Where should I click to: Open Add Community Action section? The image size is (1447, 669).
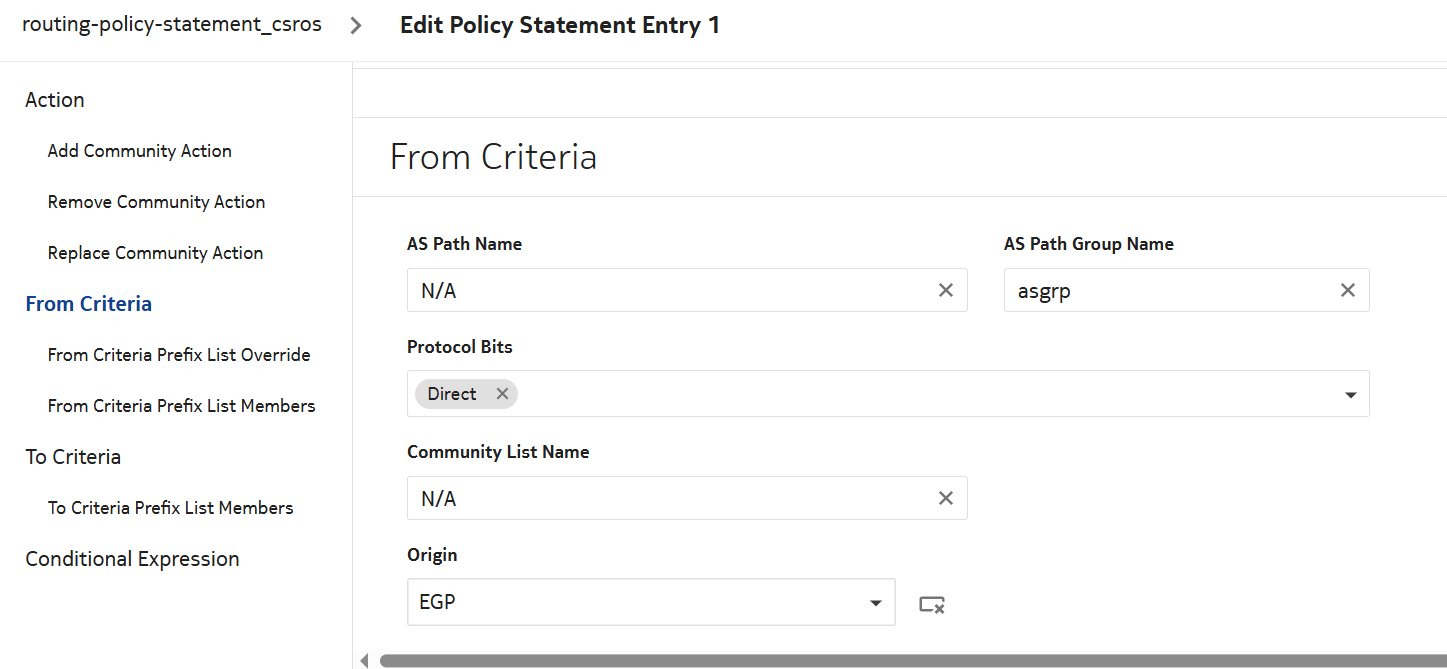(x=140, y=151)
